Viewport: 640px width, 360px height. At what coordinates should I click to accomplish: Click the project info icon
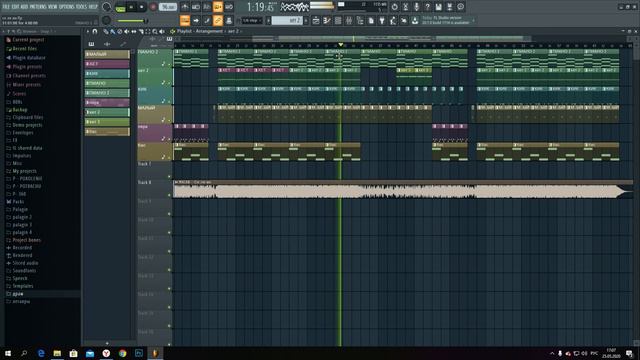tap(460, 7)
